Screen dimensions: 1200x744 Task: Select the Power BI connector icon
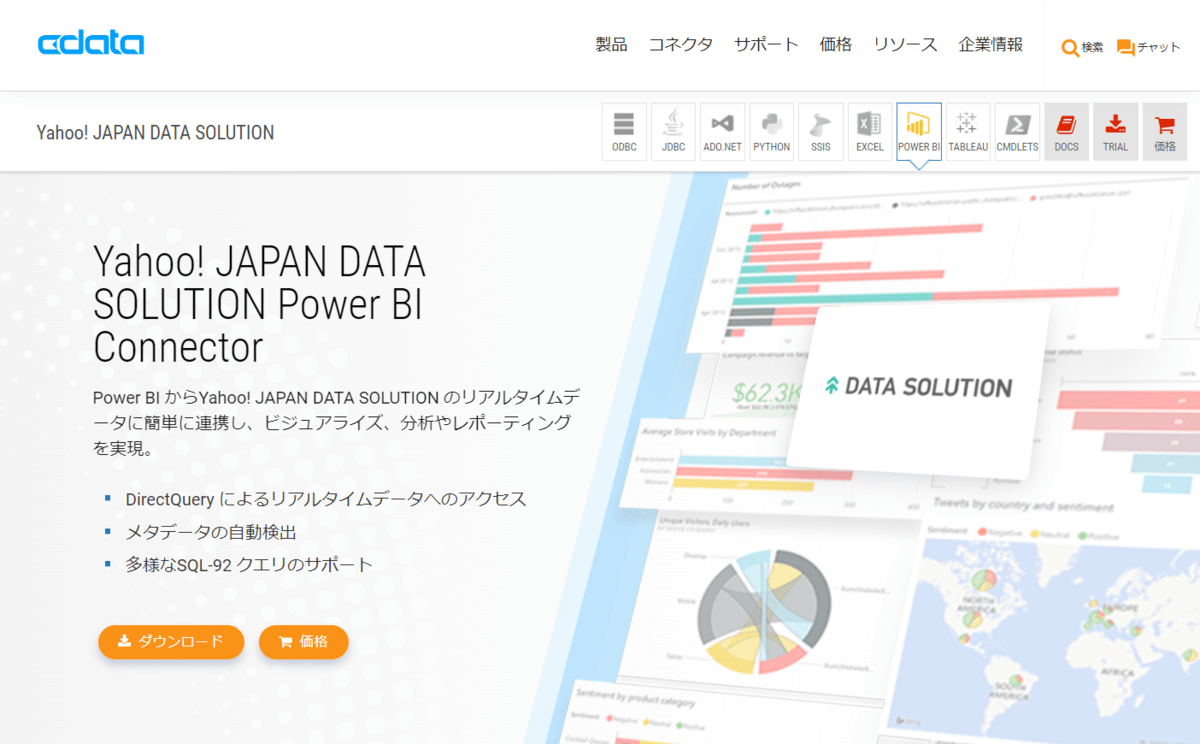tap(918, 132)
